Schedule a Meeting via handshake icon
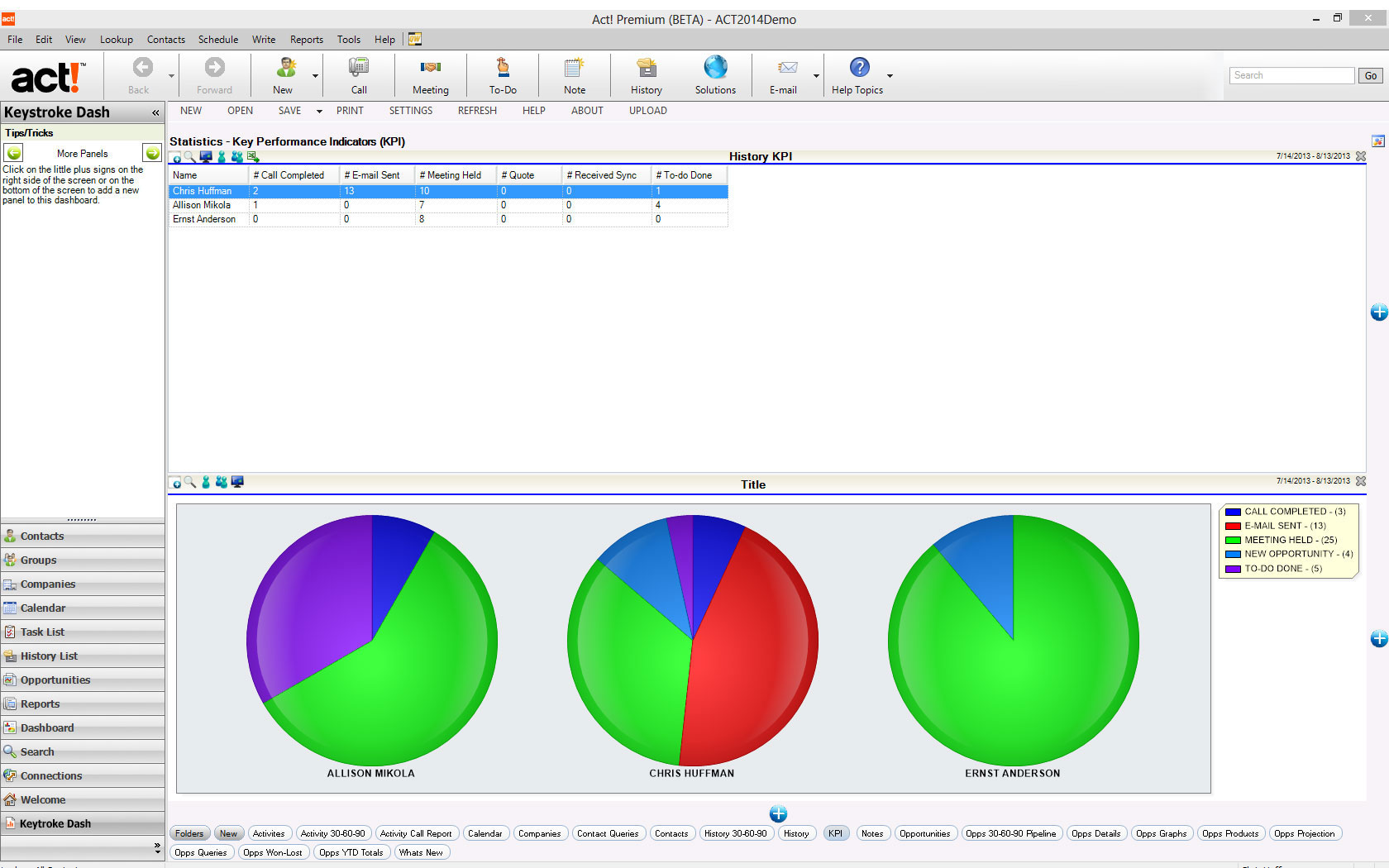Viewport: 1389px width, 868px height. [x=431, y=67]
